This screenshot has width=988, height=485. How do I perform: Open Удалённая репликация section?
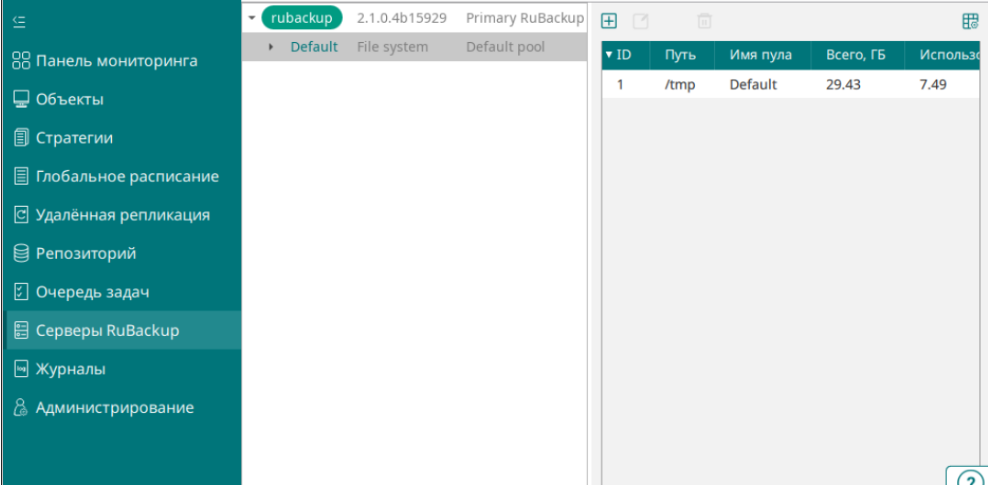123,215
